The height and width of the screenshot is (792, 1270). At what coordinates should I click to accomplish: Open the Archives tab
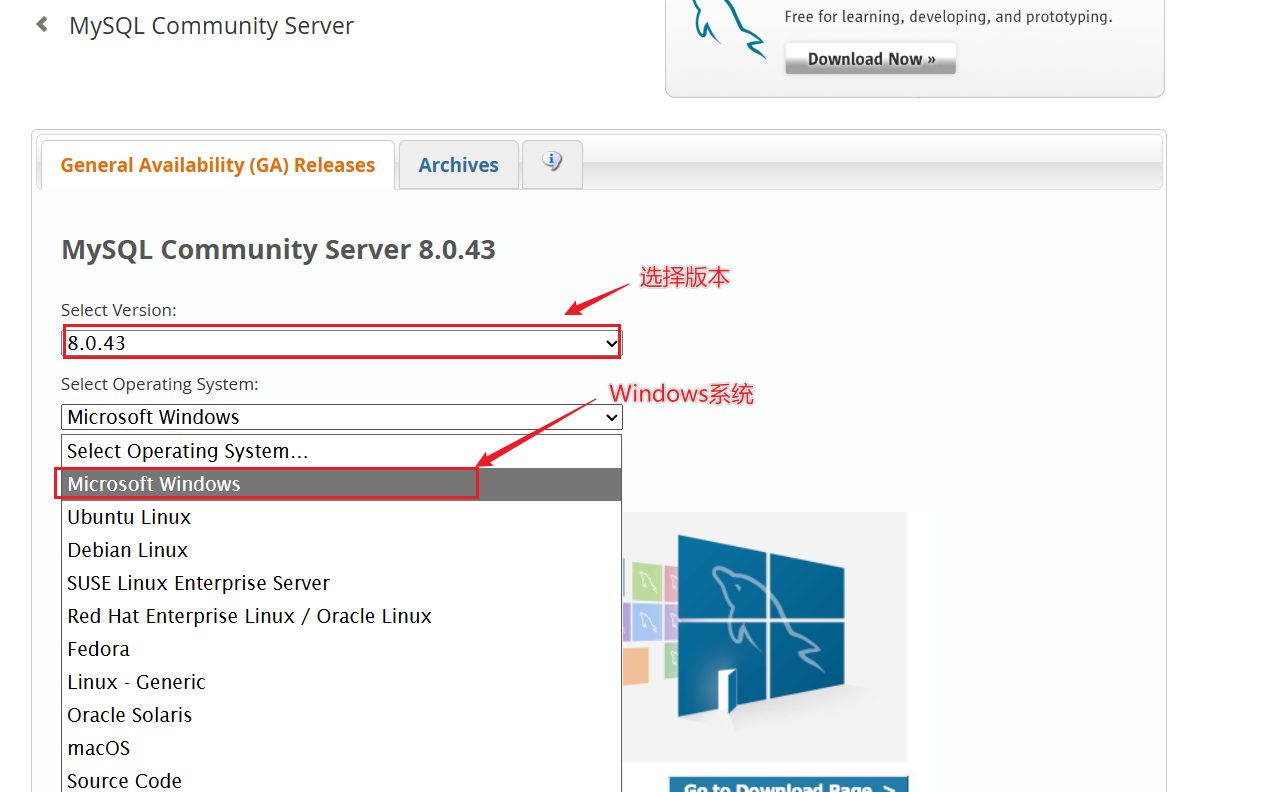click(458, 165)
